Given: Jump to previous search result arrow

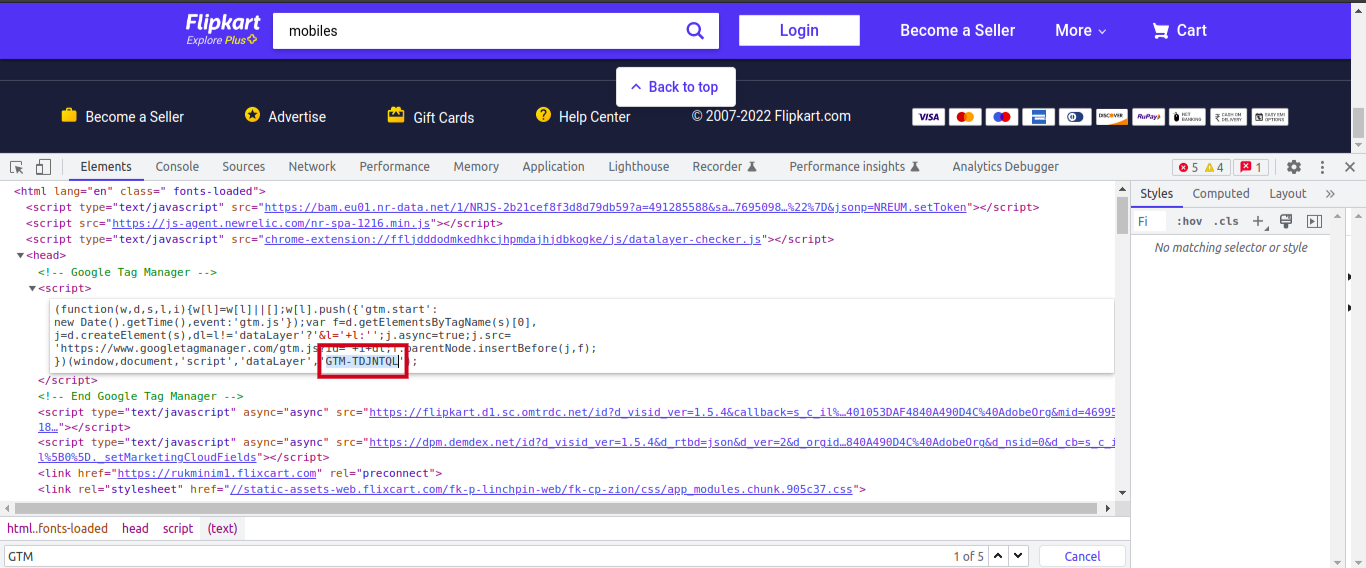Looking at the screenshot, I should click(997, 556).
